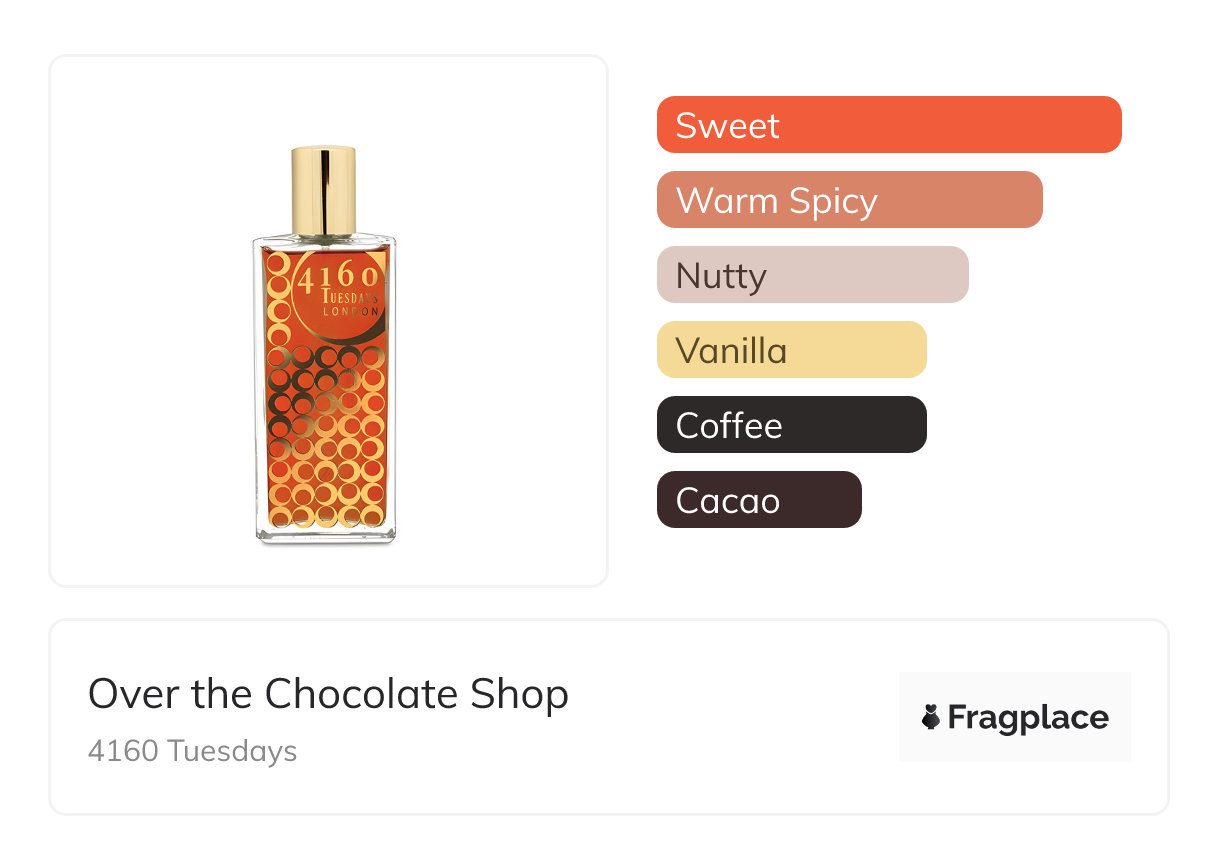1218x864 pixels.
Task: Select the Sweet accord bar
Action: [x=889, y=125]
